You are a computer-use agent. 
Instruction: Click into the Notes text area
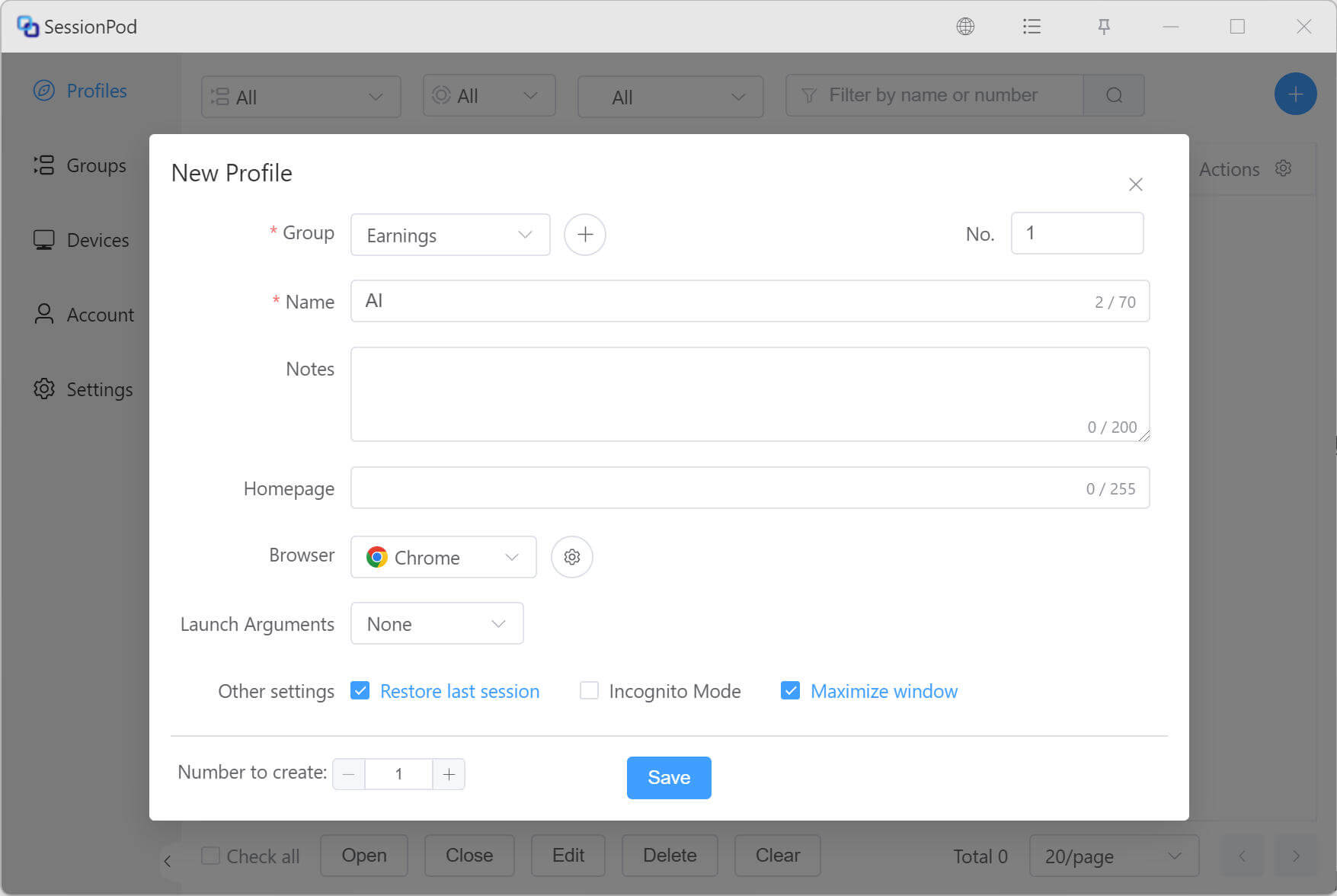point(750,394)
